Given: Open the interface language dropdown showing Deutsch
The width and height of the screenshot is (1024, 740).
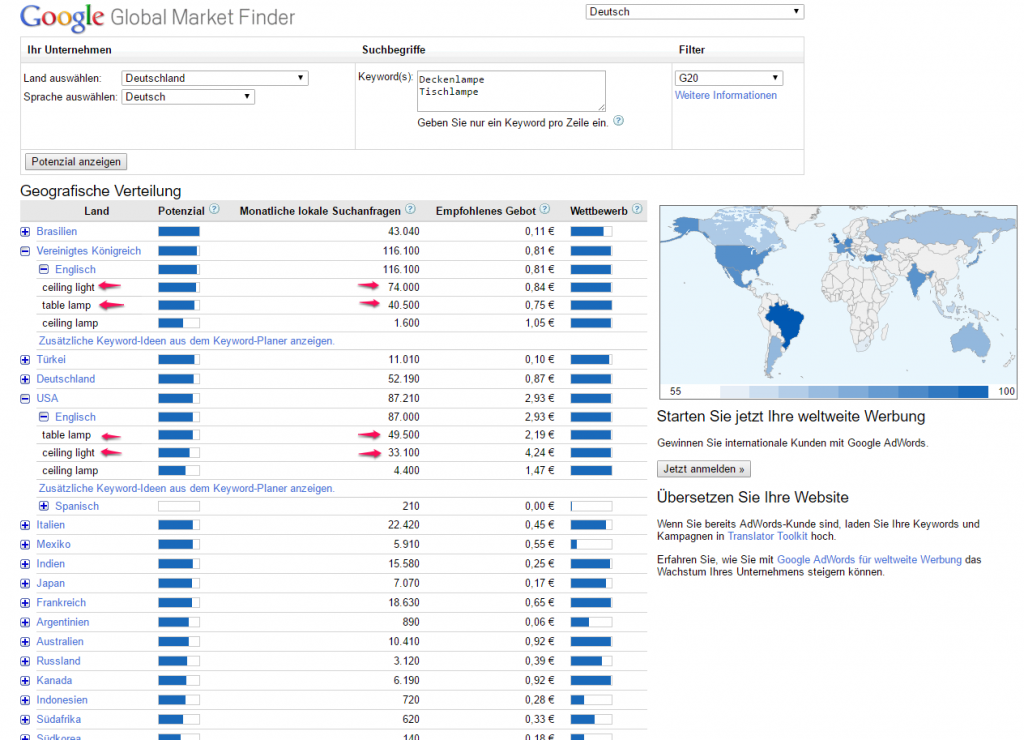Looking at the screenshot, I should click(694, 12).
